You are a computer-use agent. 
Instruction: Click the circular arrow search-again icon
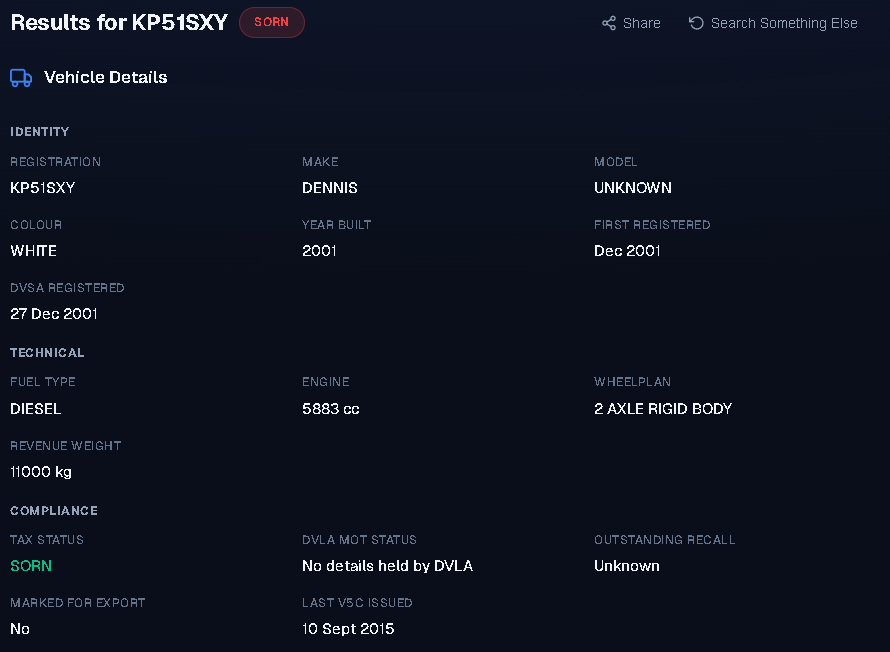click(x=696, y=23)
